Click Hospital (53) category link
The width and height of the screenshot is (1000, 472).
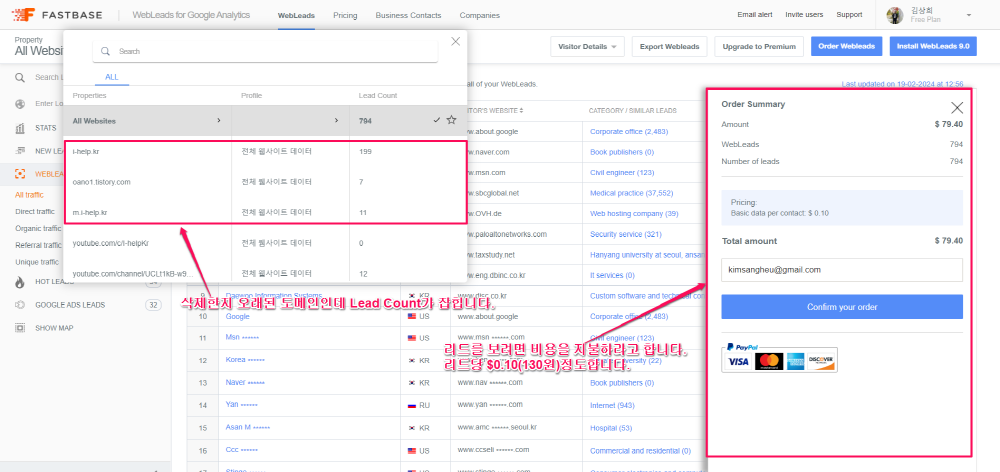(611, 427)
